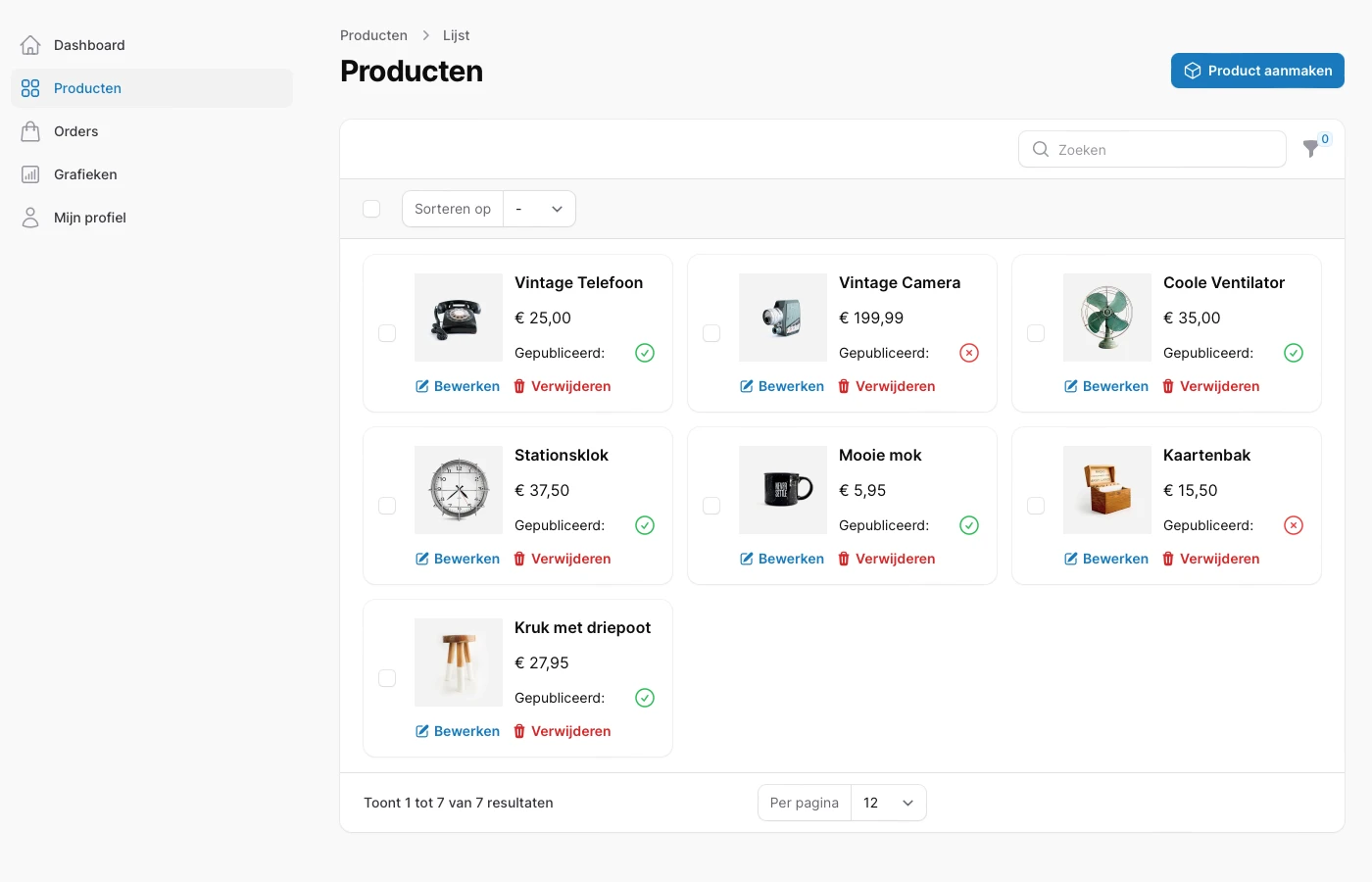Viewport: 1372px width, 882px height.
Task: Tick the select-all checkbox beside Sorteren op
Action: 371,209
